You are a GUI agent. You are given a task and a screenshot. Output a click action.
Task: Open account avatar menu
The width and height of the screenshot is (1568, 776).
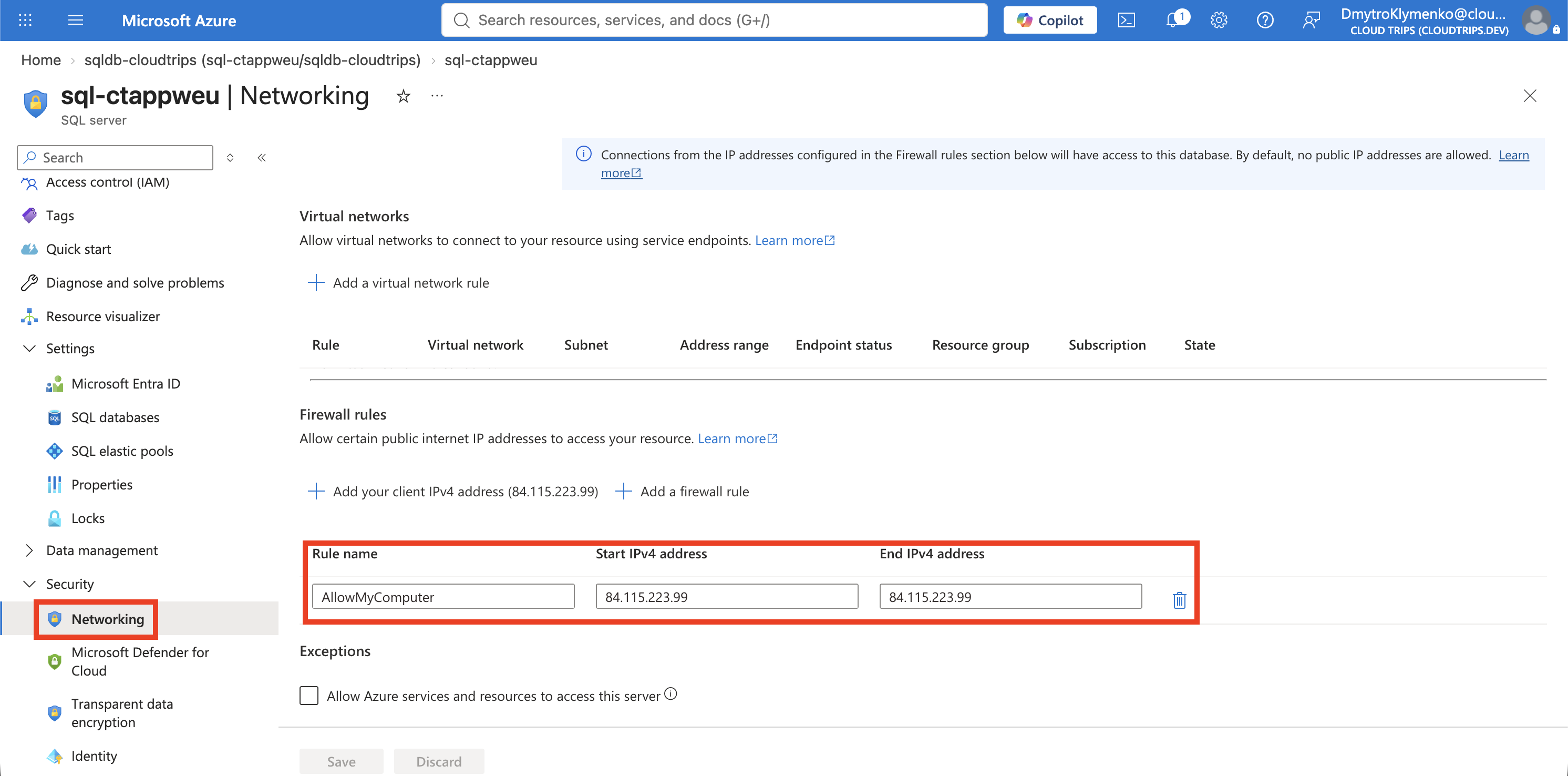[1536, 20]
